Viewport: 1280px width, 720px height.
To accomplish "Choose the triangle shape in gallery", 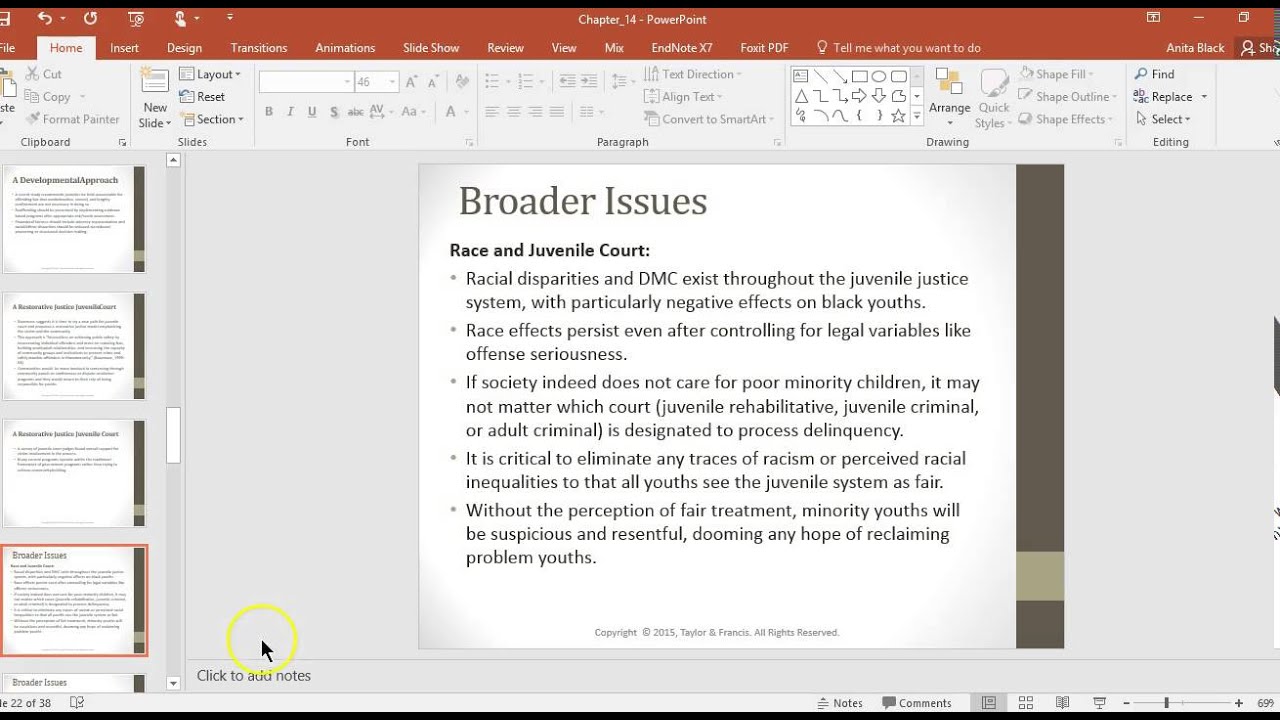I will (801, 96).
